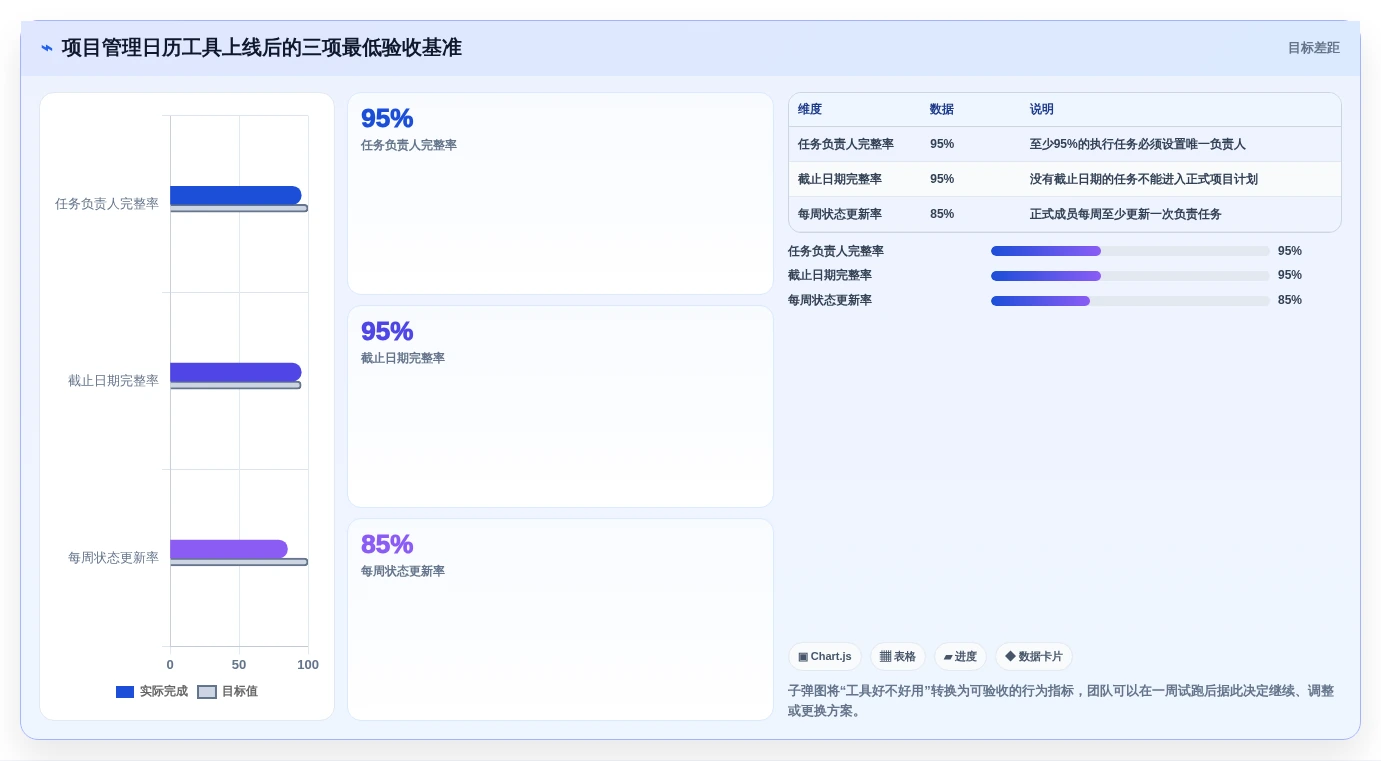Click the 任务负责人完整率 progress bar
This screenshot has height=761, width=1381.
click(x=1130, y=251)
